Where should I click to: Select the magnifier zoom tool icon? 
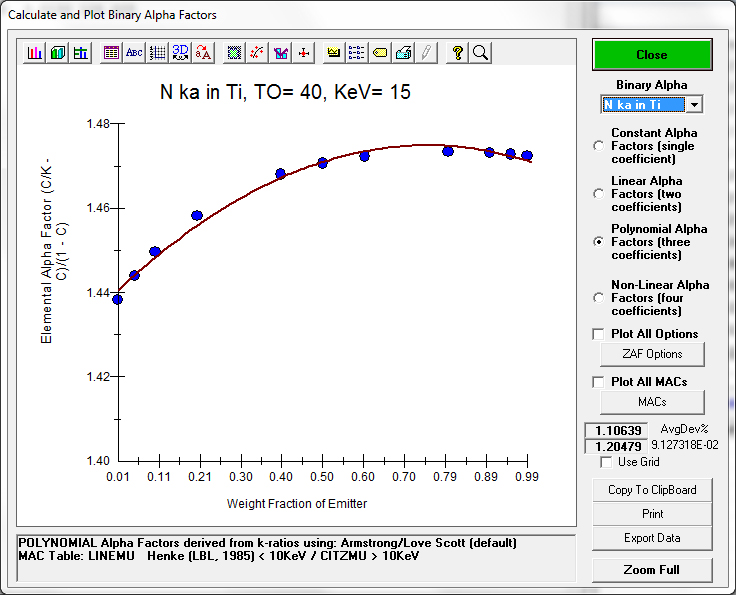pos(480,53)
